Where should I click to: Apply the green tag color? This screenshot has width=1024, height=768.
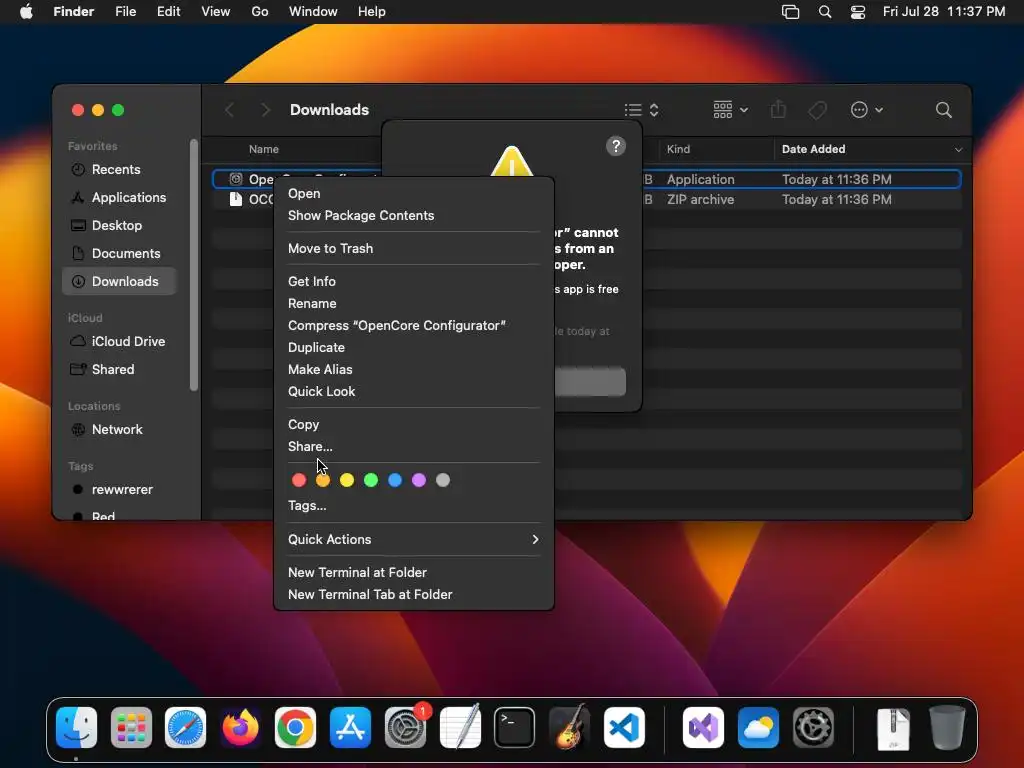coord(371,480)
